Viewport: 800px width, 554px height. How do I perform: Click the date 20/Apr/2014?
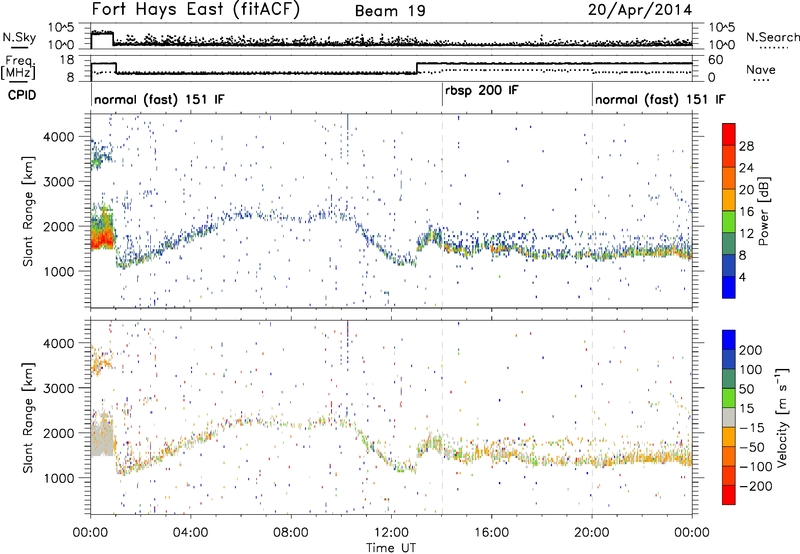point(640,10)
